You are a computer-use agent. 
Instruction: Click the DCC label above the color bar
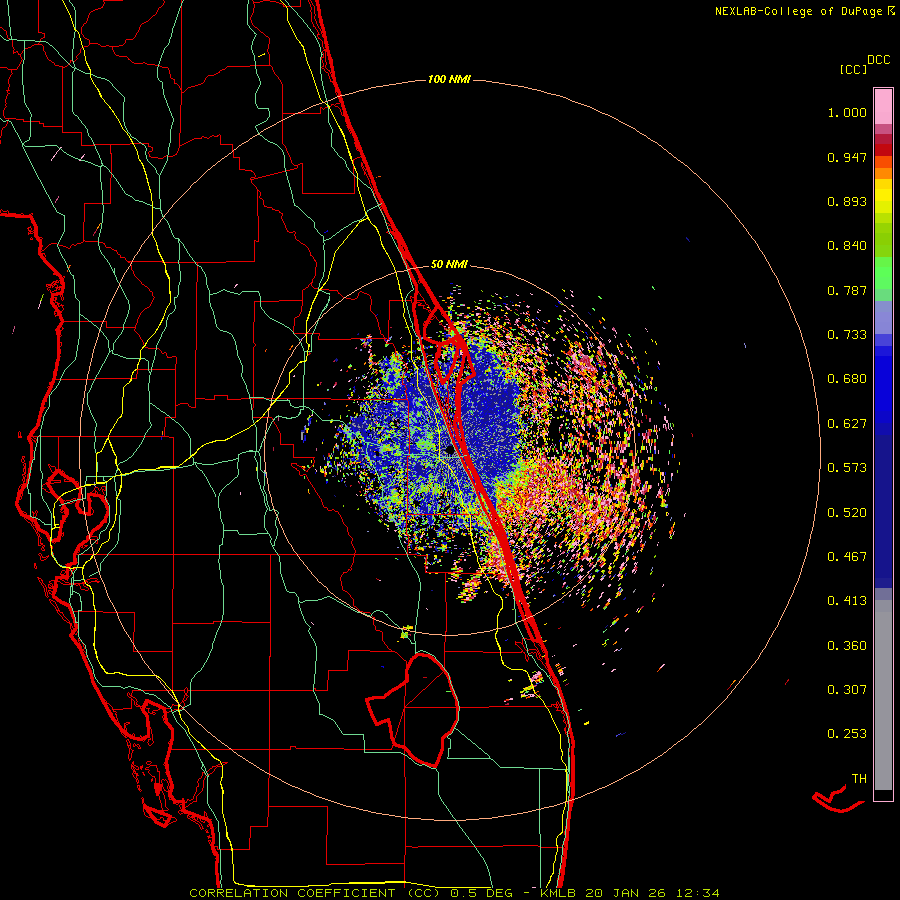pos(879,60)
